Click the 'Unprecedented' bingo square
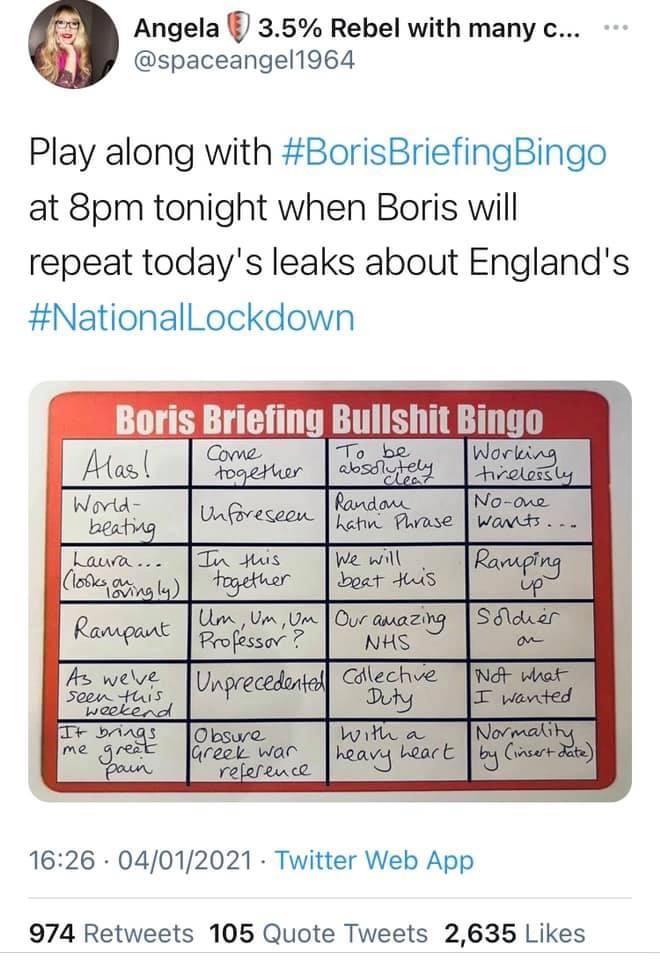Image resolution: width=660 pixels, height=960 pixels. (x=259, y=690)
